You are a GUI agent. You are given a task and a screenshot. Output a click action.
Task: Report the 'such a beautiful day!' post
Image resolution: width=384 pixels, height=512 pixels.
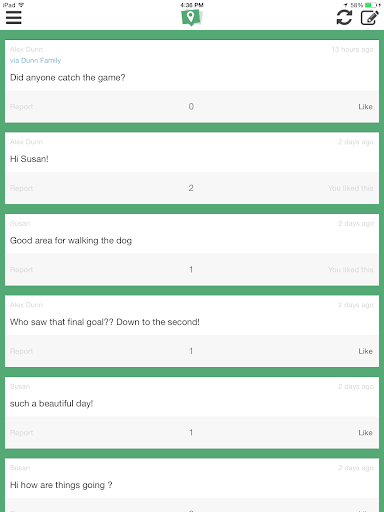[21, 432]
